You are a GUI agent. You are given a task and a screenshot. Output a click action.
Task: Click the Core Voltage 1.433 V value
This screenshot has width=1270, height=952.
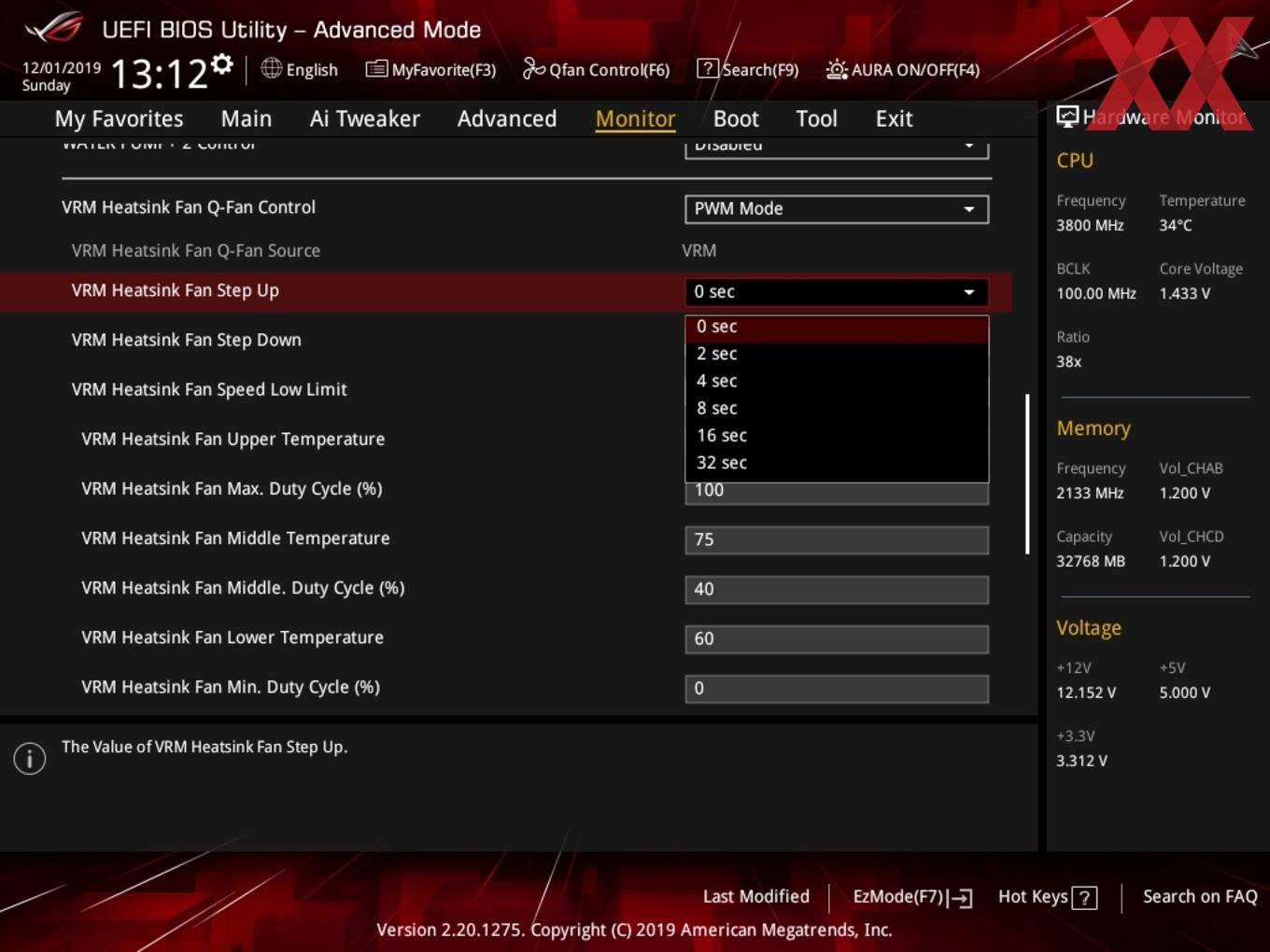click(1185, 293)
